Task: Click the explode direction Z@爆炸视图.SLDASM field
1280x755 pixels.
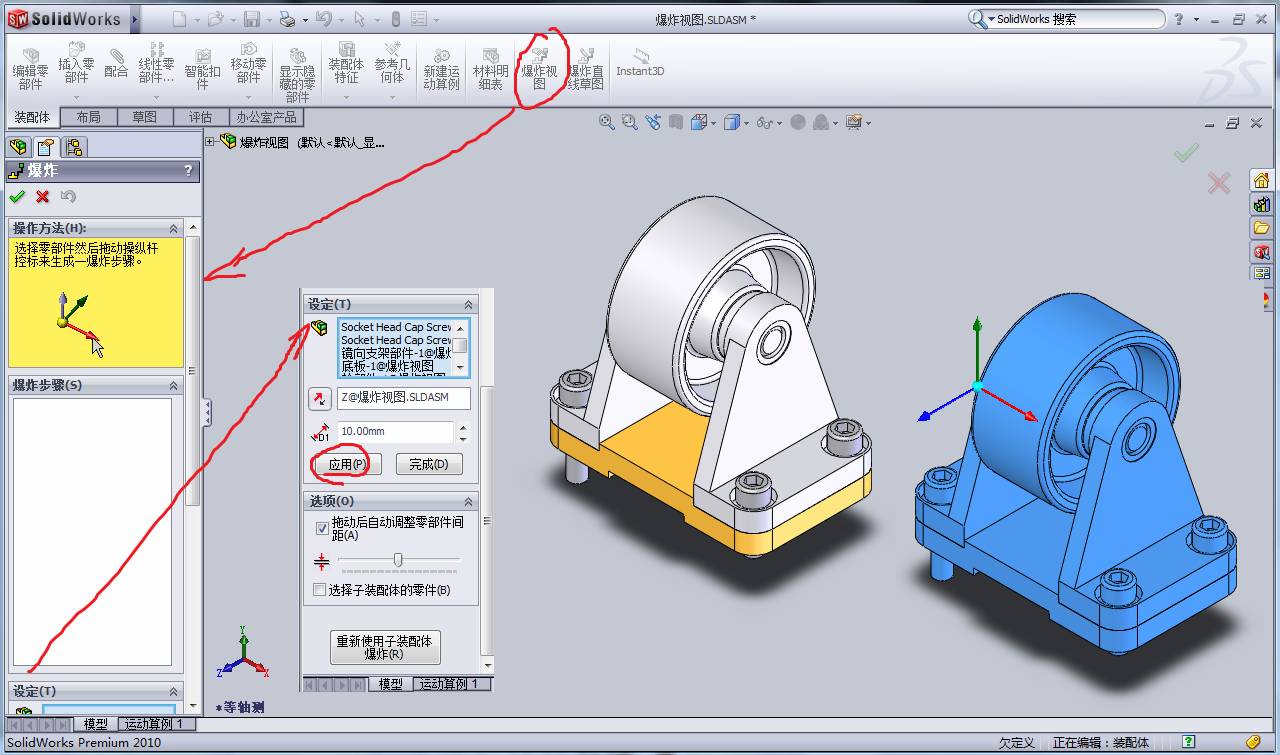Action: tap(403, 398)
